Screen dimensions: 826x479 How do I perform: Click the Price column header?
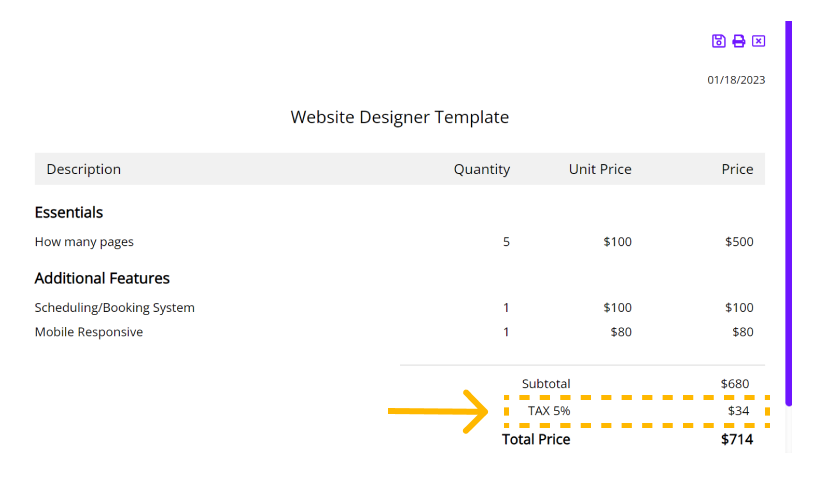tap(738, 169)
